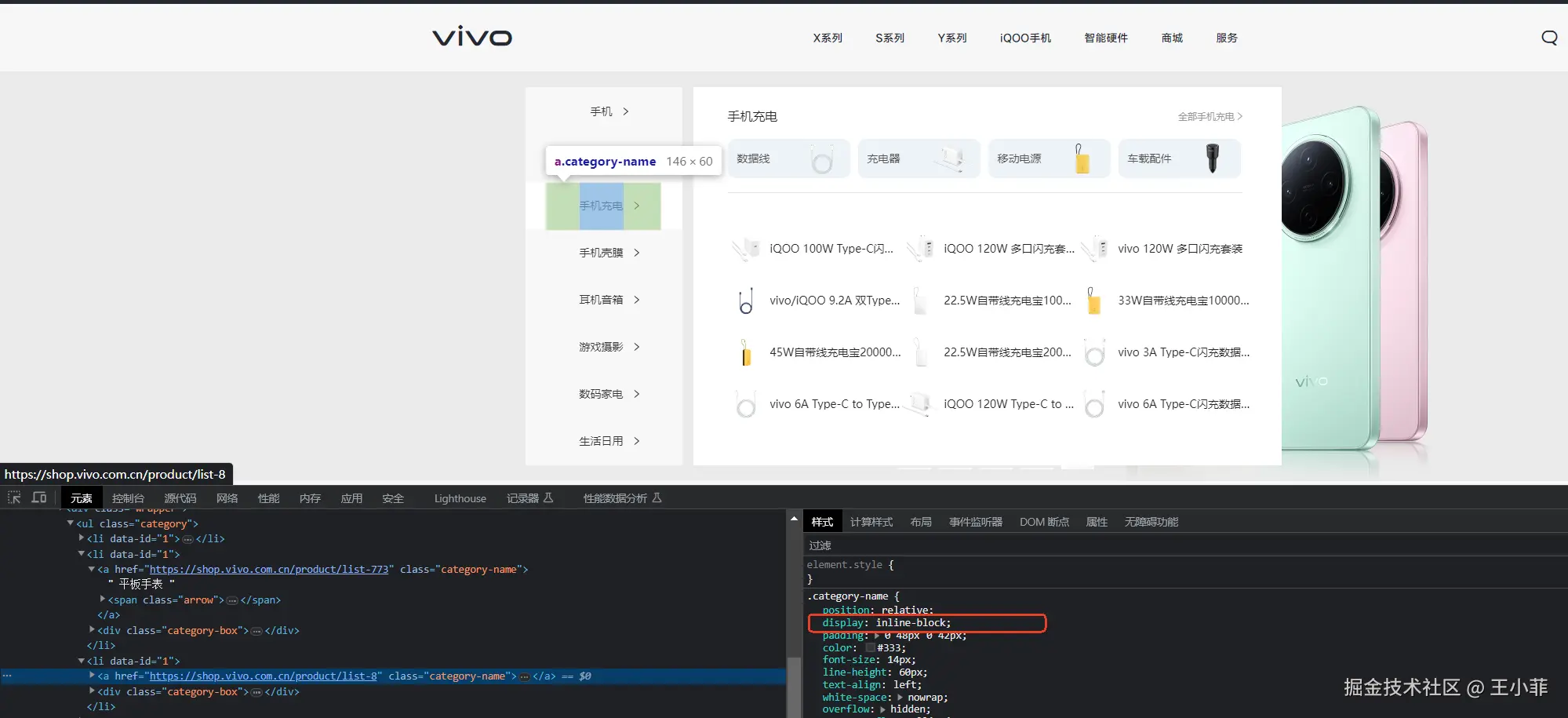
Task: Select the 手机壳膜 category in the sidebar
Action: coord(603,253)
